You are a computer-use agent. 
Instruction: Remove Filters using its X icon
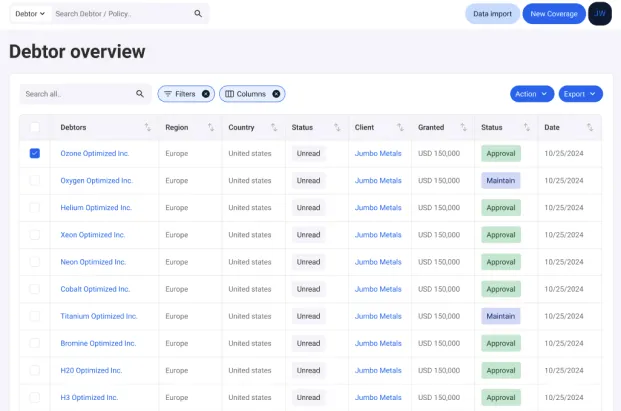click(x=206, y=94)
